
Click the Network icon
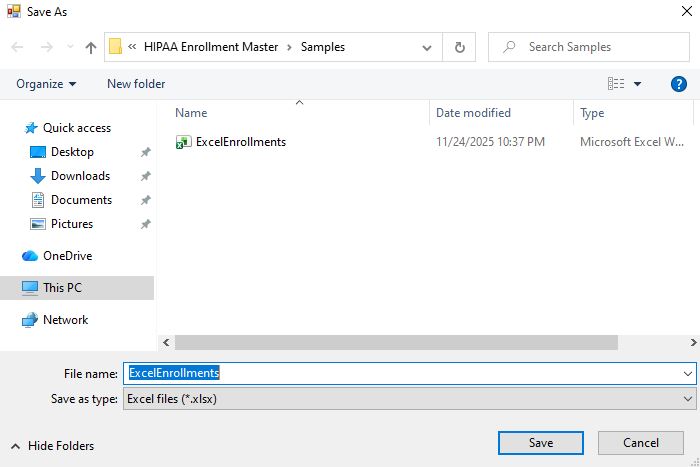pyautogui.click(x=30, y=320)
